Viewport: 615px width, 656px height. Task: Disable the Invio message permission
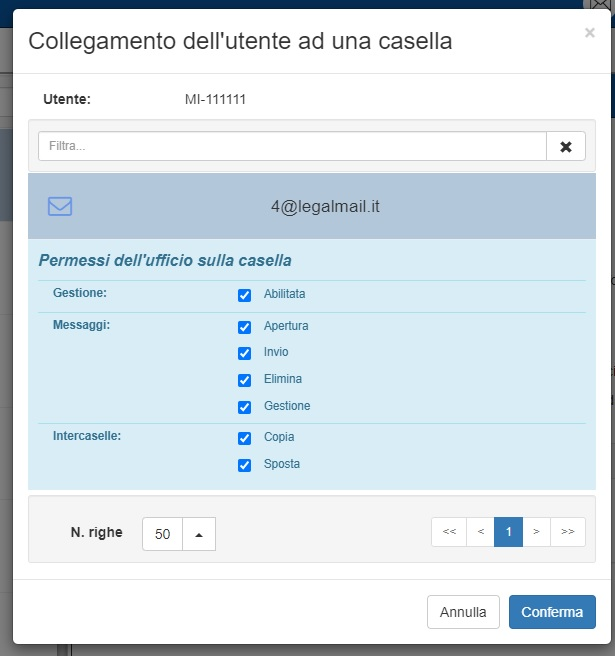pos(244,353)
